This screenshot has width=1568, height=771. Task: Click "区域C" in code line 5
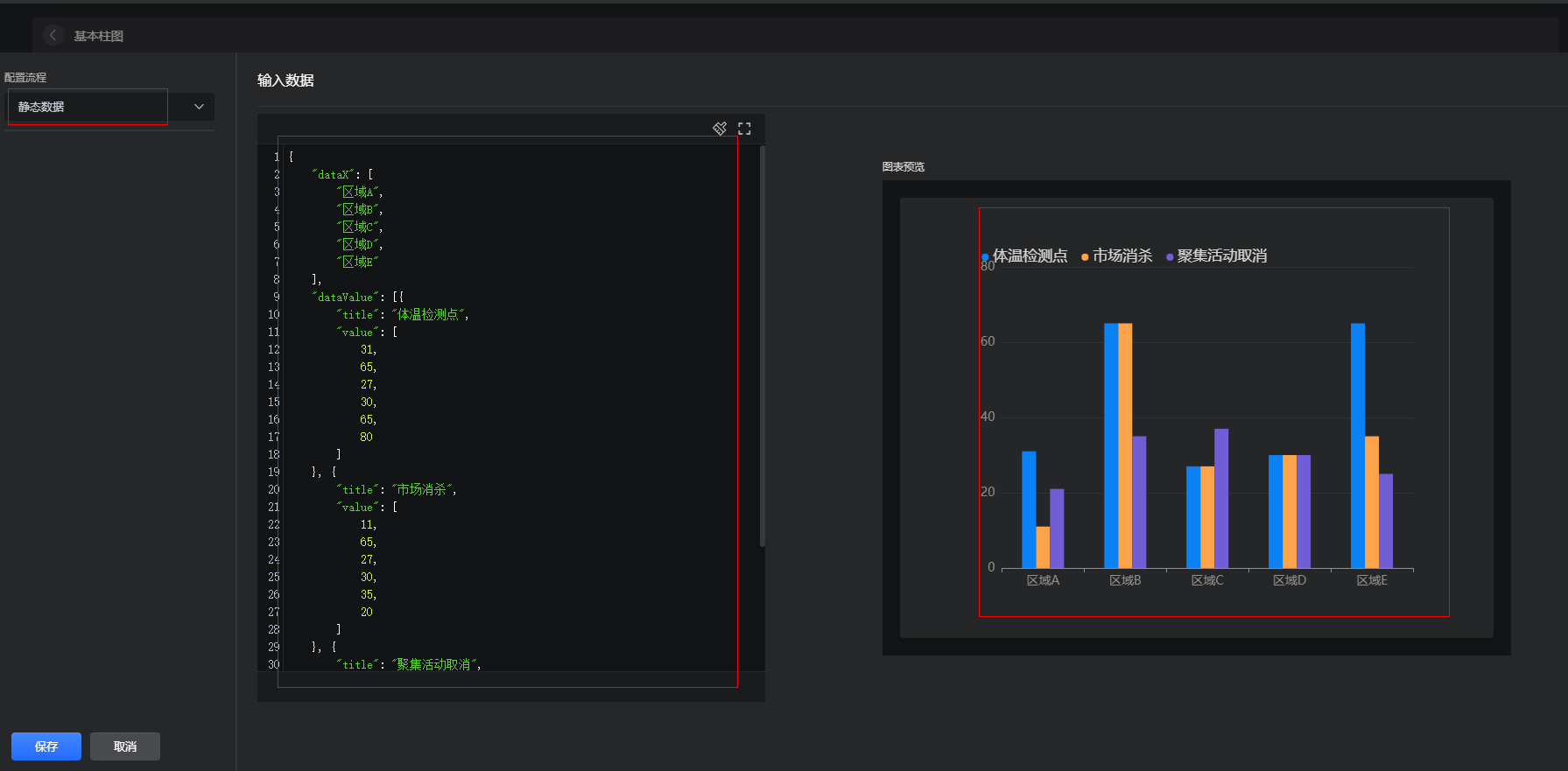[x=358, y=228]
